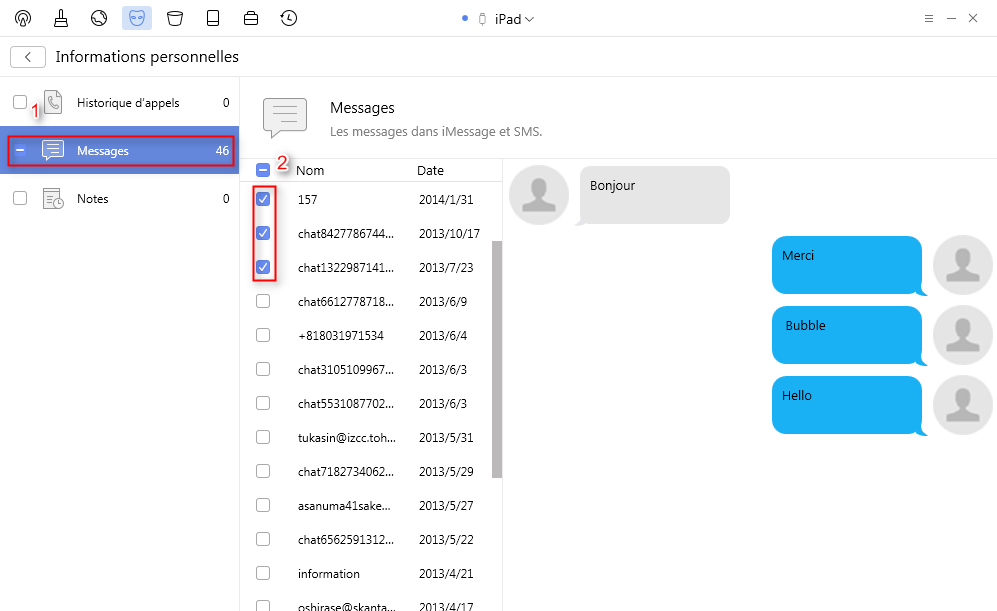Check the asanuma41sake checkbox
This screenshot has height=611, width=997.
click(263, 505)
